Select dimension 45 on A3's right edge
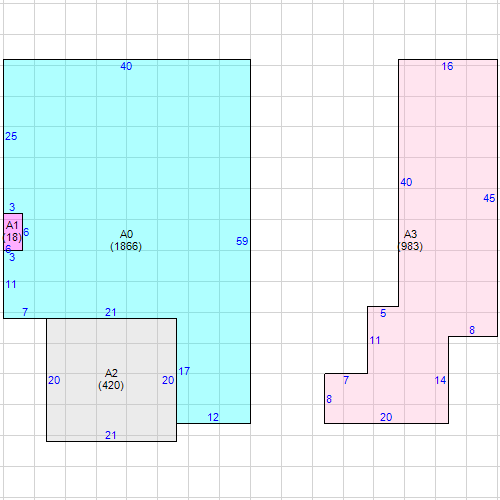Image resolution: width=500 pixels, height=500 pixels. pyautogui.click(x=489, y=198)
